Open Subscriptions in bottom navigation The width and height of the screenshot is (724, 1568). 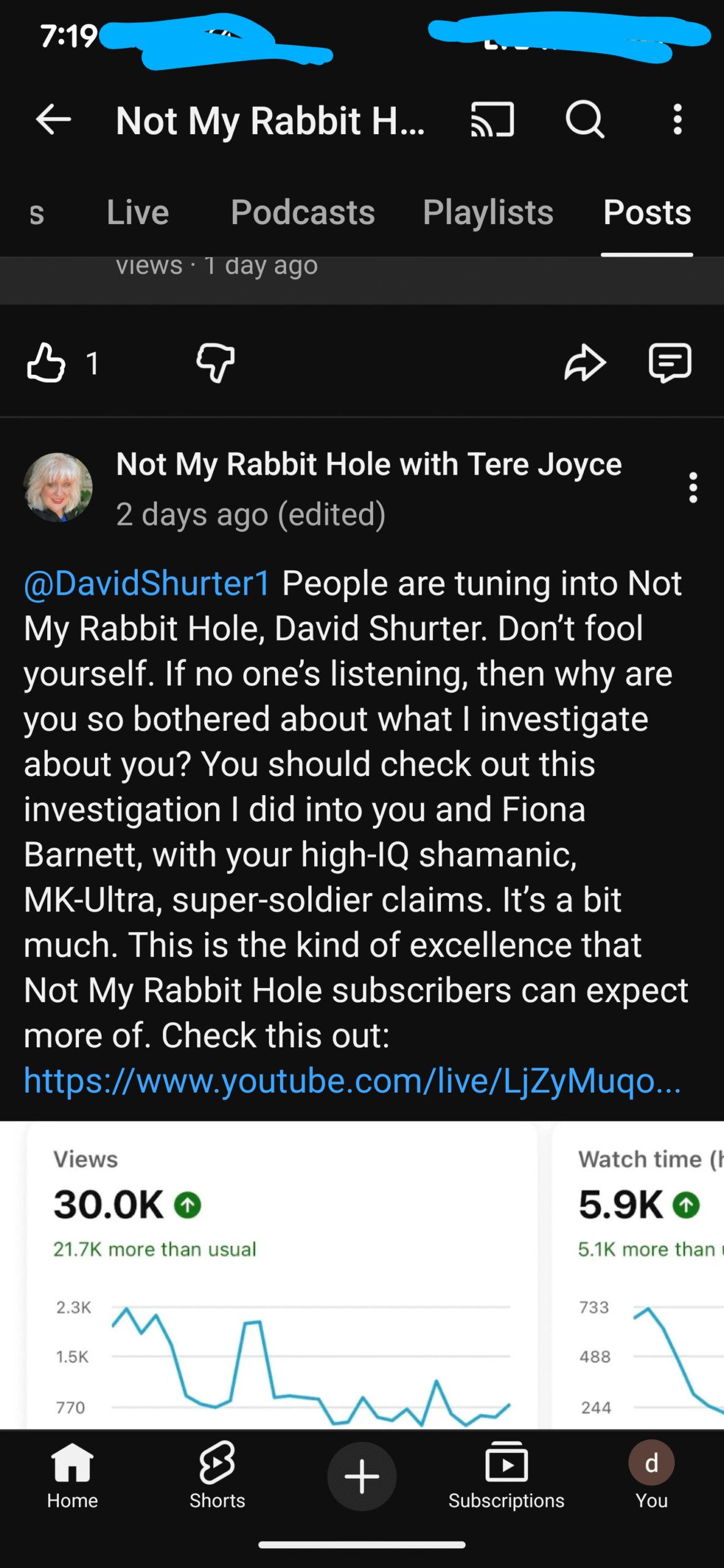click(x=507, y=1476)
